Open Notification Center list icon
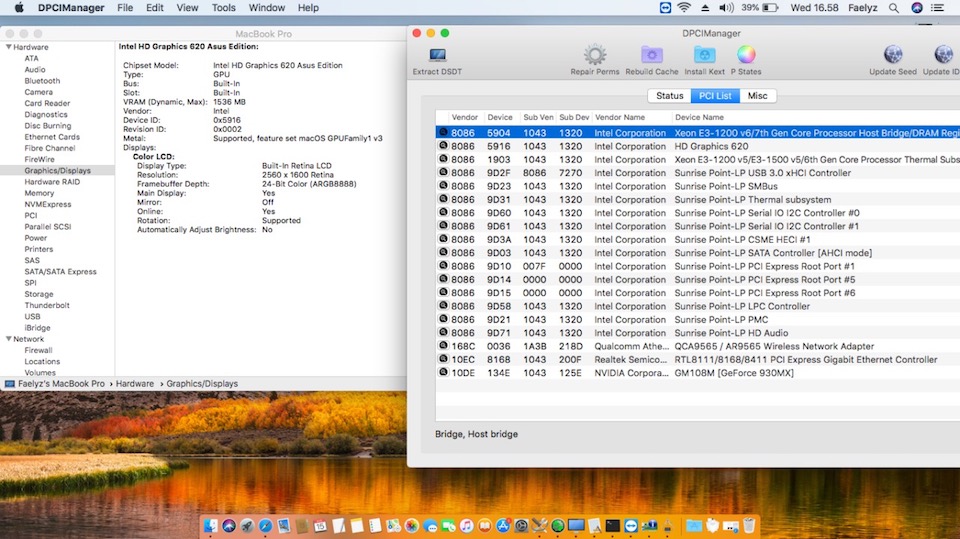Viewport: 960px width, 539px height. (937, 8)
